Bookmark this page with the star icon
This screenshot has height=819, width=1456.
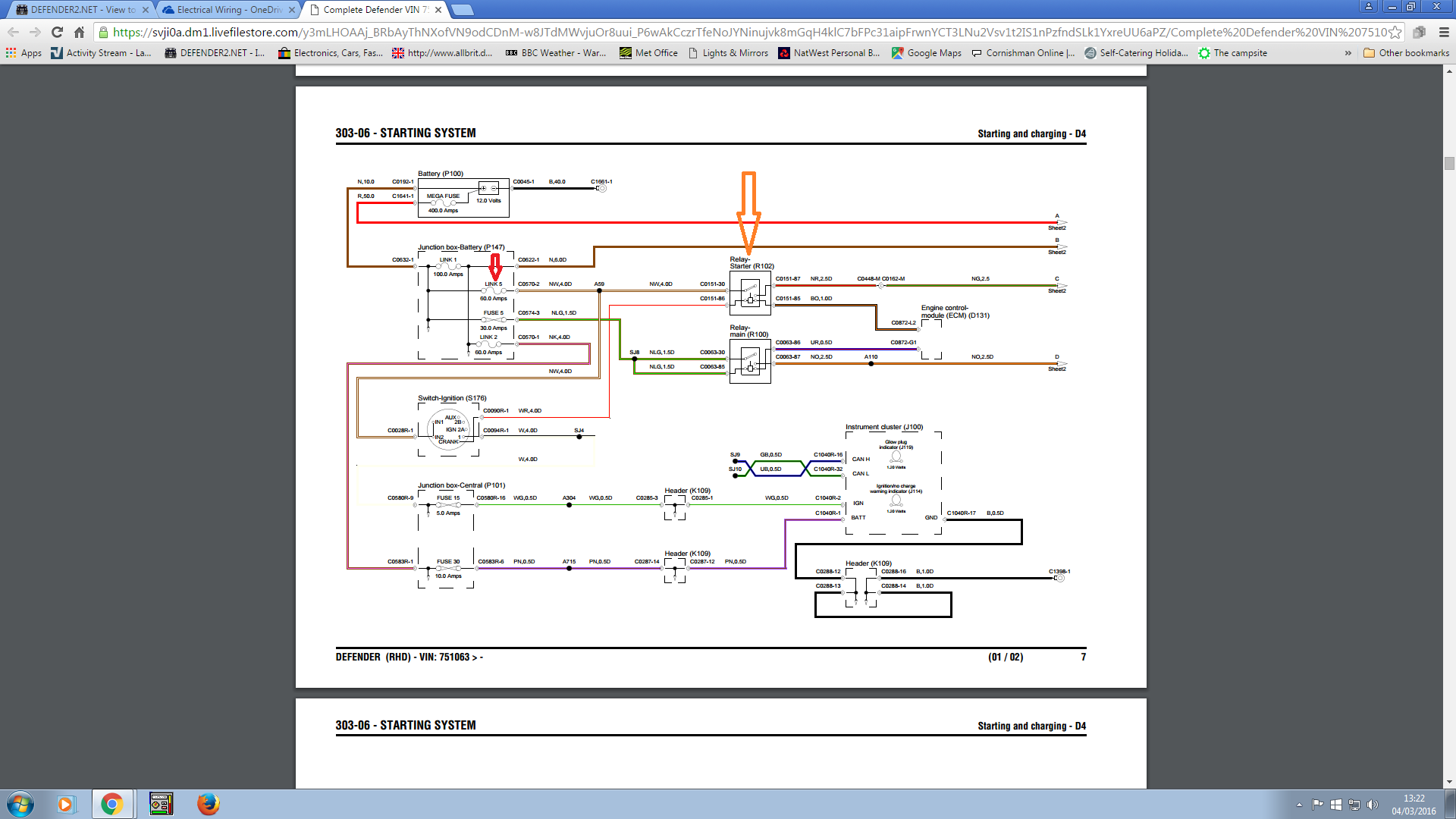[1395, 33]
